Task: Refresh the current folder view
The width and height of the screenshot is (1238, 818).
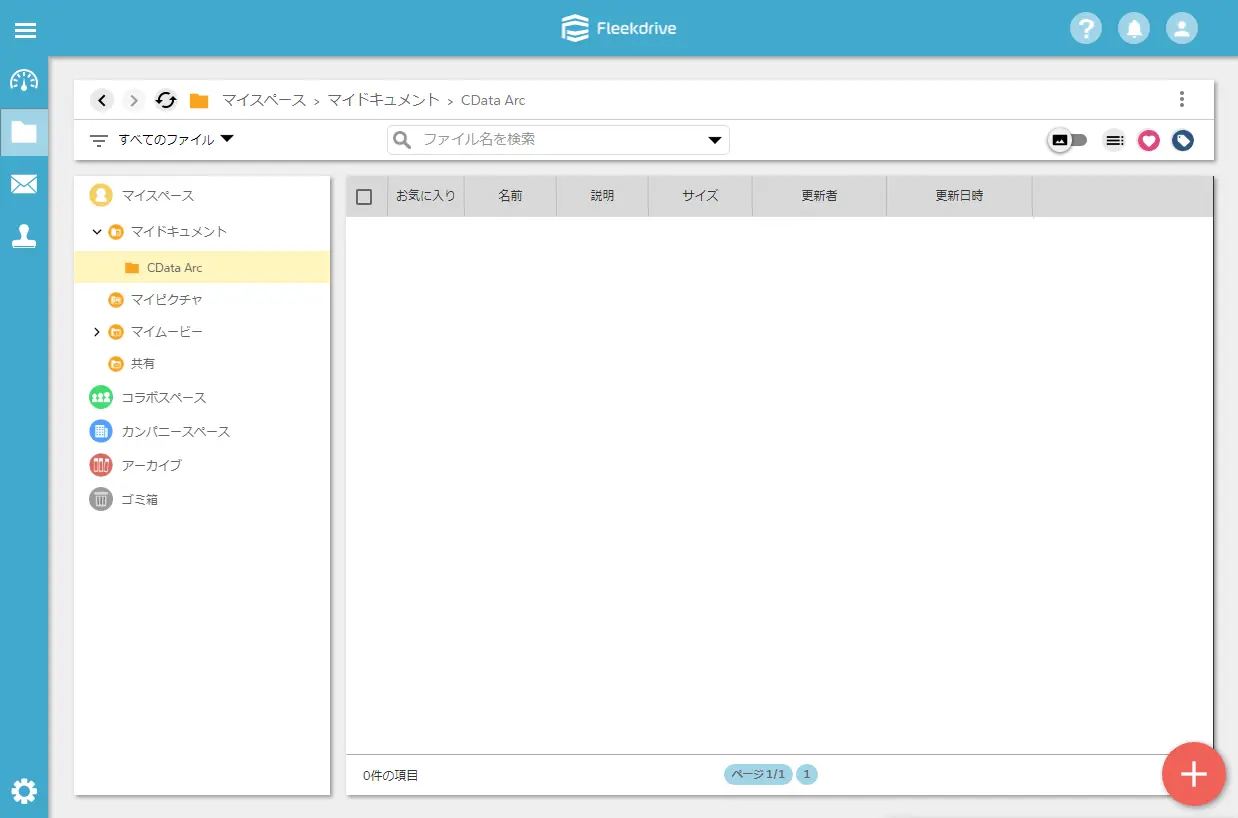Action: (x=166, y=100)
